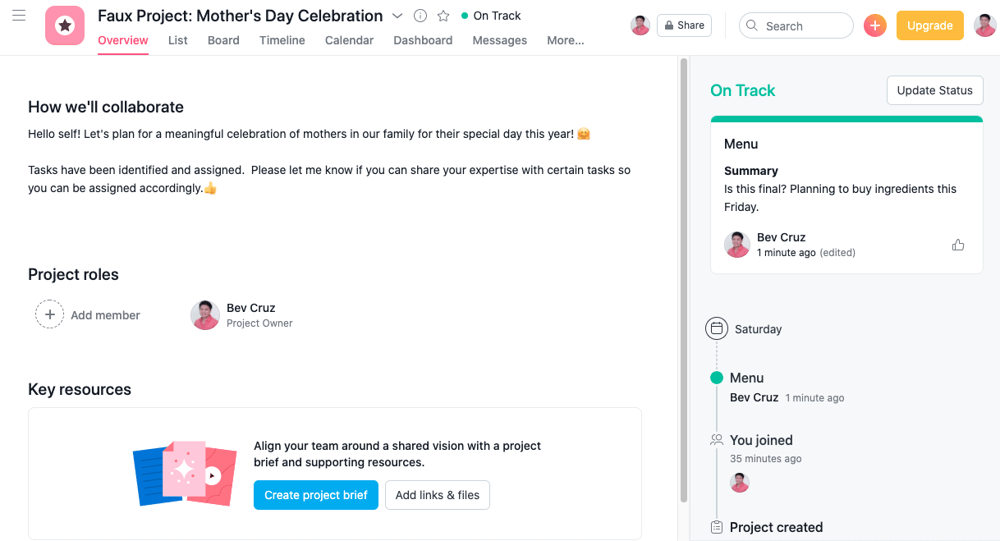Open the Board tab
Image resolution: width=1000 pixels, height=541 pixels.
223,40
